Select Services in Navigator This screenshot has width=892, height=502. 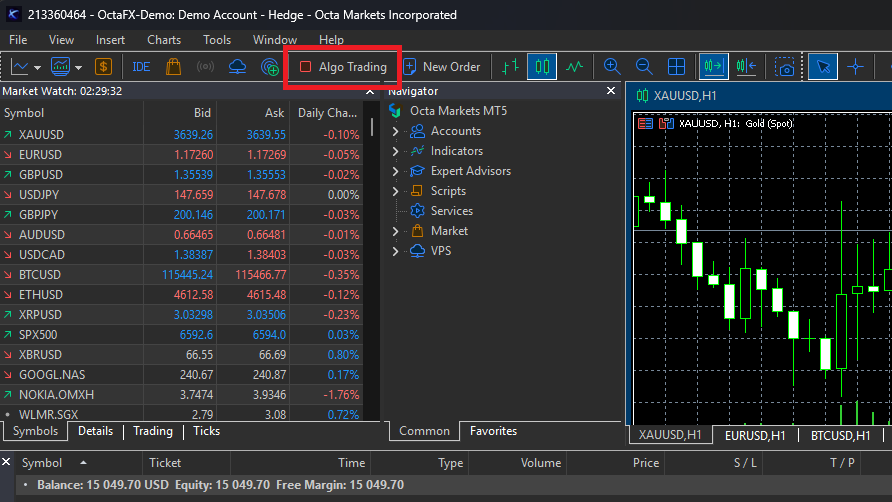(452, 211)
